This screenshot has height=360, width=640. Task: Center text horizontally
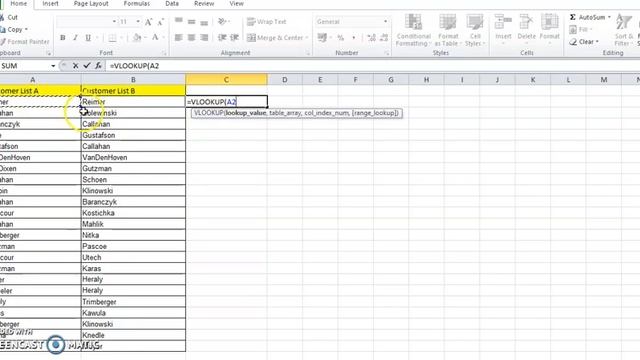[x=191, y=38]
